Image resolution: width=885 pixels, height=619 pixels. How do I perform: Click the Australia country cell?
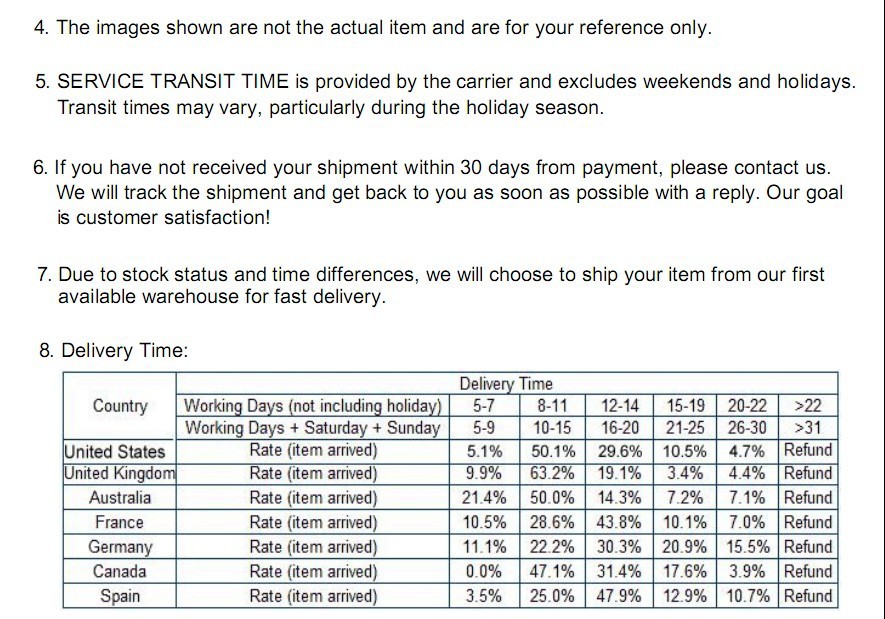pyautogui.click(x=120, y=498)
